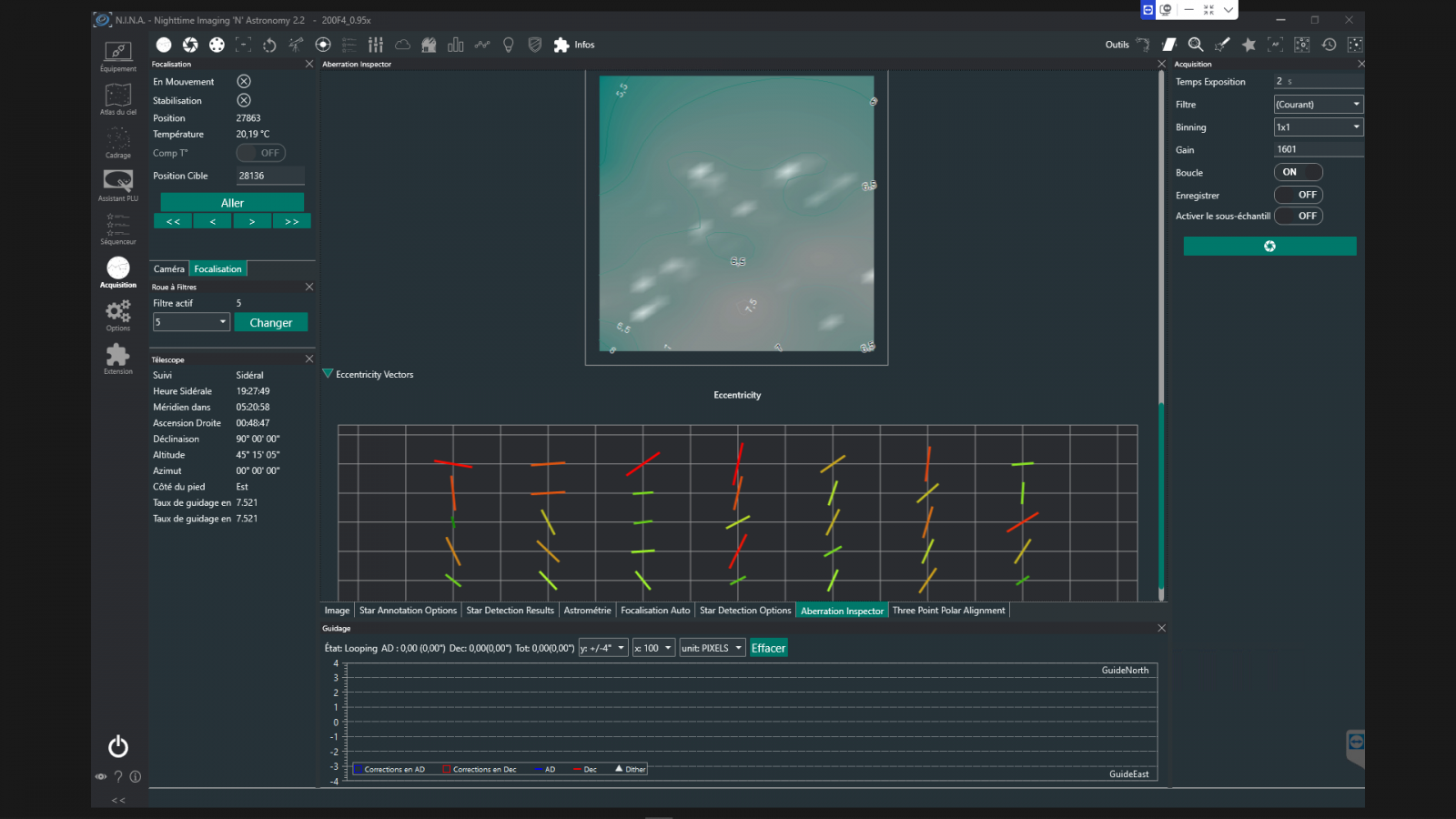The height and width of the screenshot is (819, 1456).
Task: Click the power button icon in sidebar
Action: click(x=118, y=747)
